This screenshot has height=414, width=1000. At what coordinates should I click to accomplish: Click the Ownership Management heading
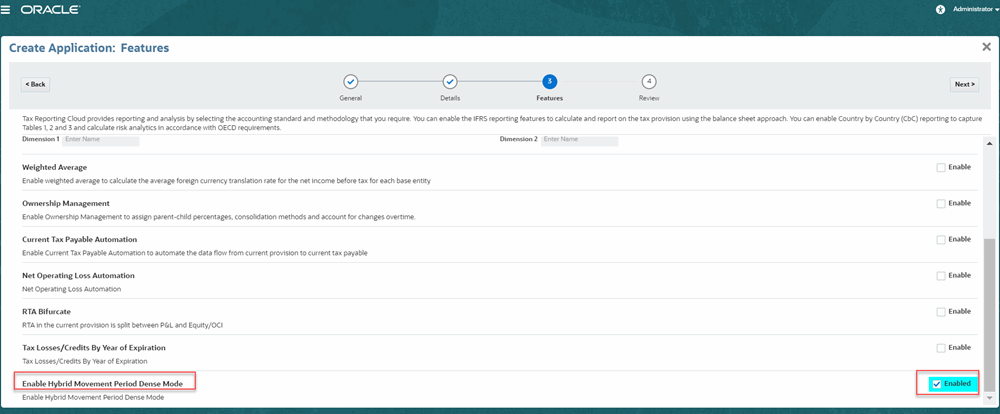pos(66,203)
